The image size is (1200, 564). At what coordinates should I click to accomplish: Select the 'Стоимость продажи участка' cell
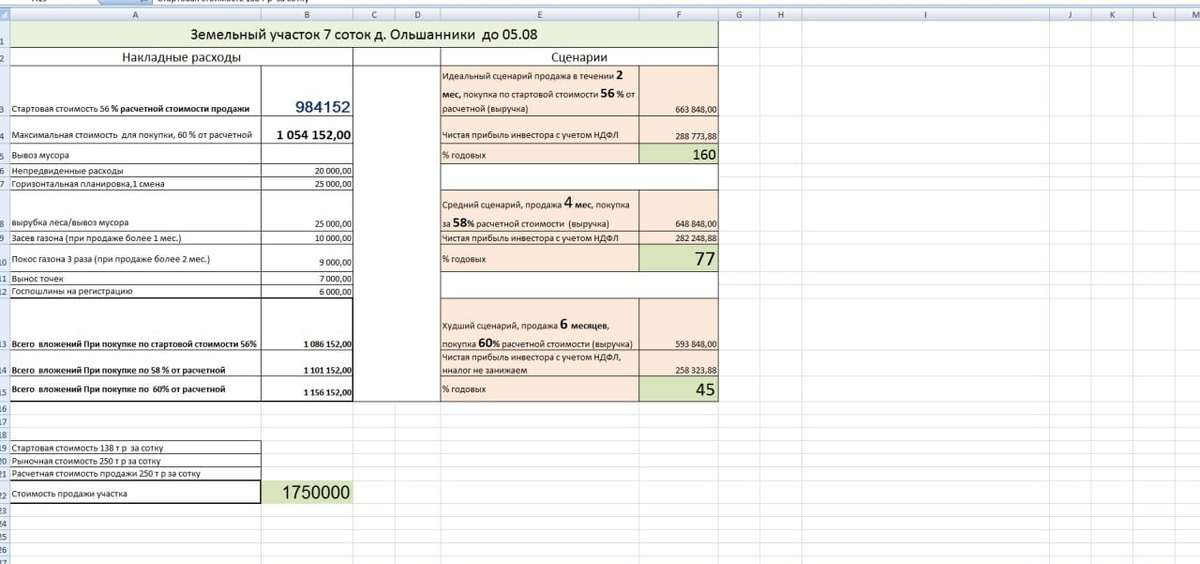[x=135, y=493]
